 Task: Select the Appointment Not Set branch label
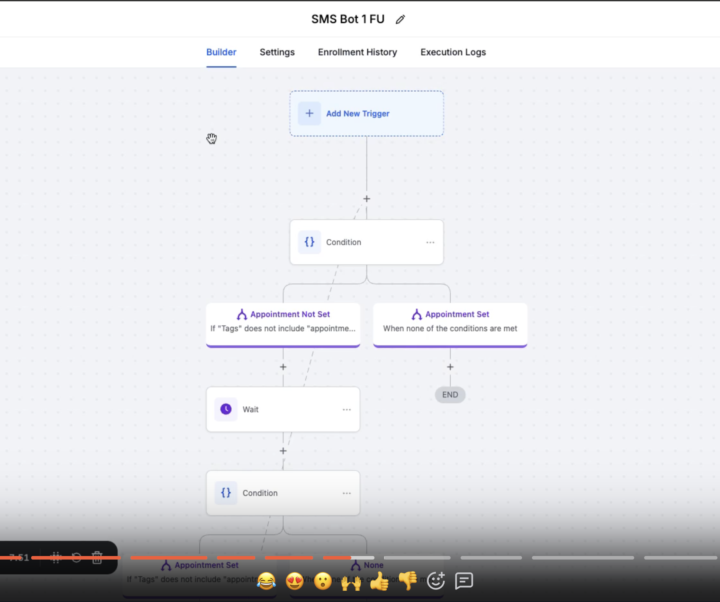(x=290, y=314)
